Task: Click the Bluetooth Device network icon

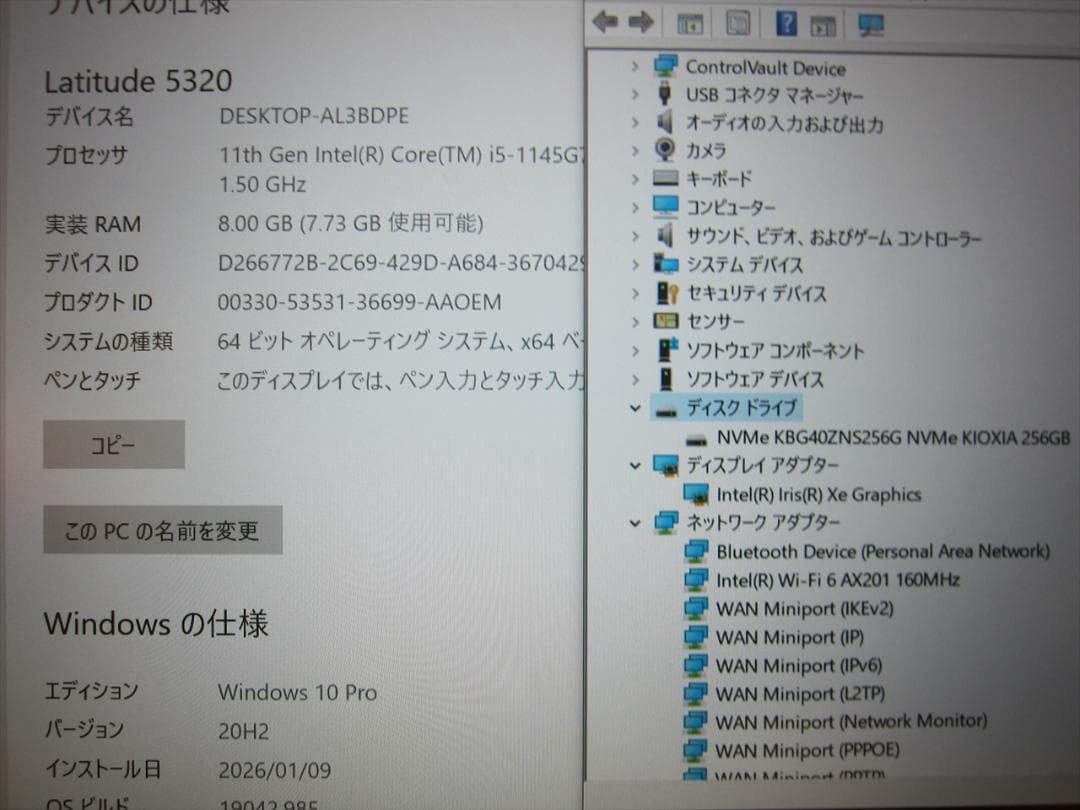Action: click(x=696, y=551)
